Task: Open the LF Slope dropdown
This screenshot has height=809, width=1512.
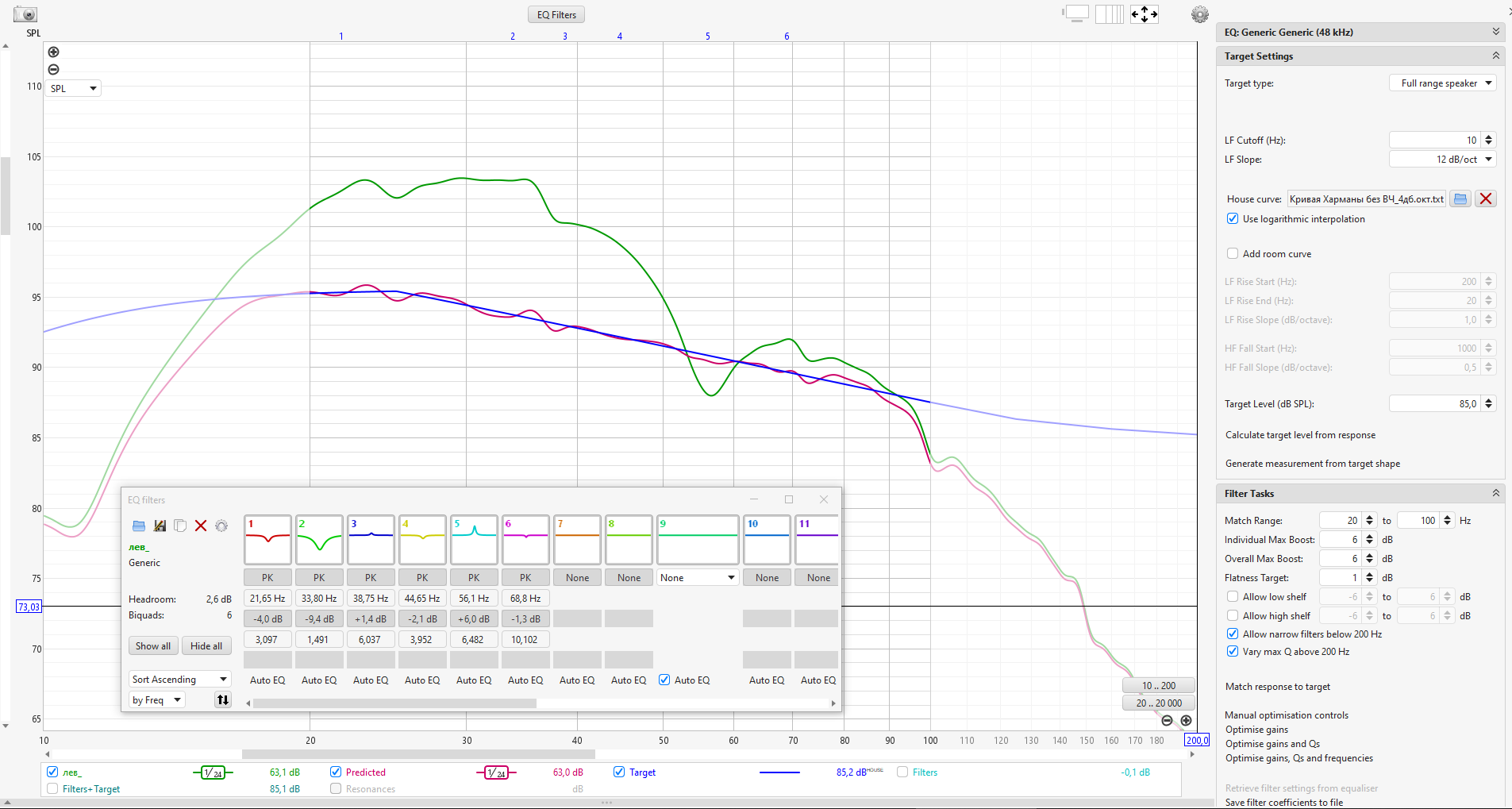Action: (1442, 160)
